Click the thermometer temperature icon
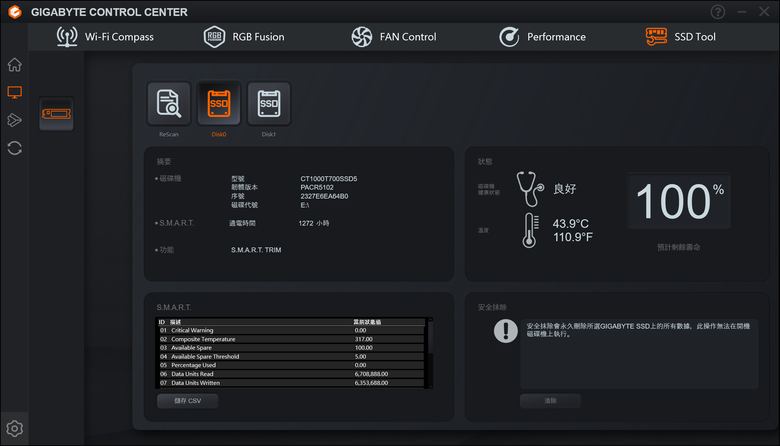This screenshot has height=446, width=780. point(530,230)
